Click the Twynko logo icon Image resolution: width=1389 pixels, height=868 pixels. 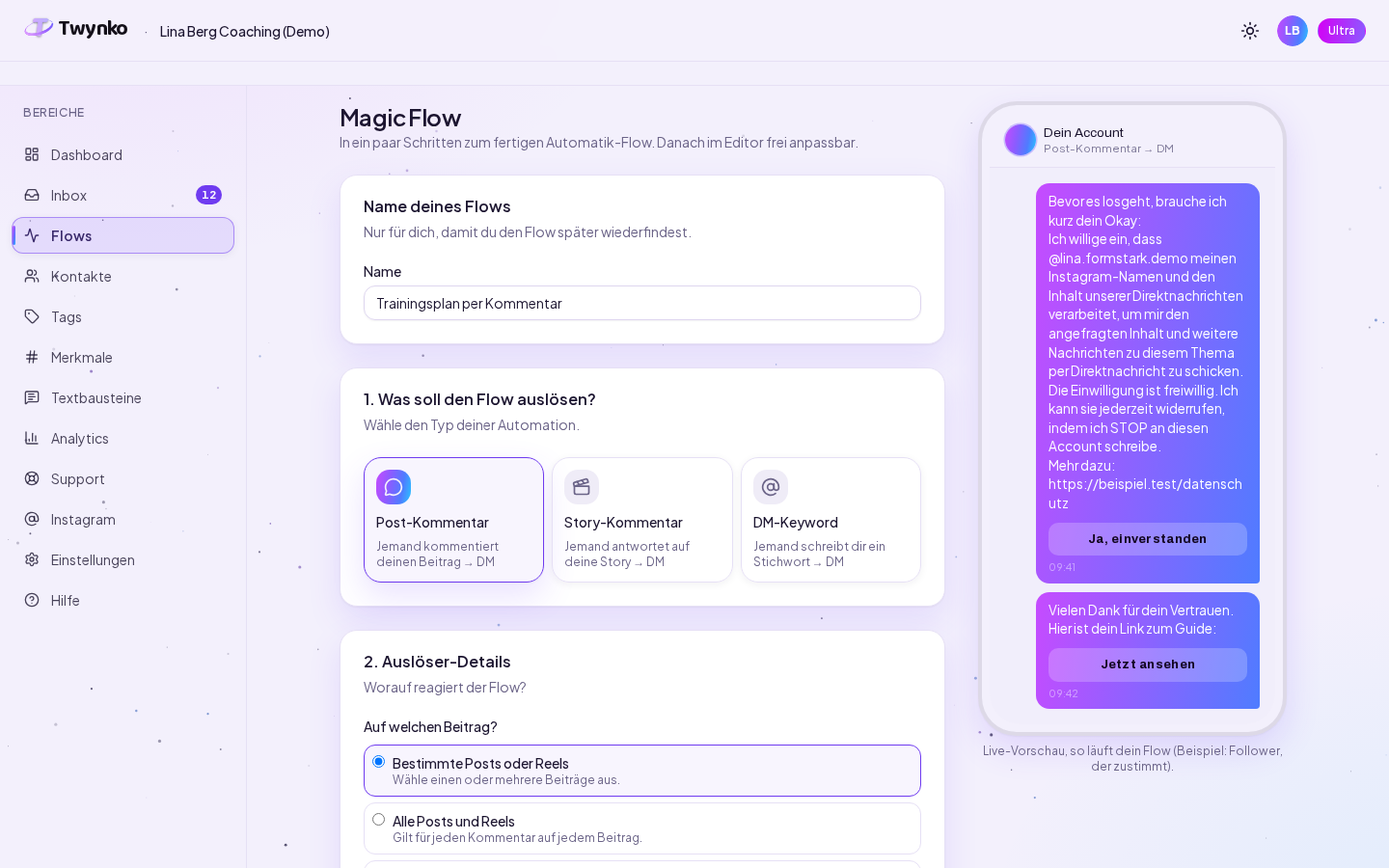pos(39,28)
